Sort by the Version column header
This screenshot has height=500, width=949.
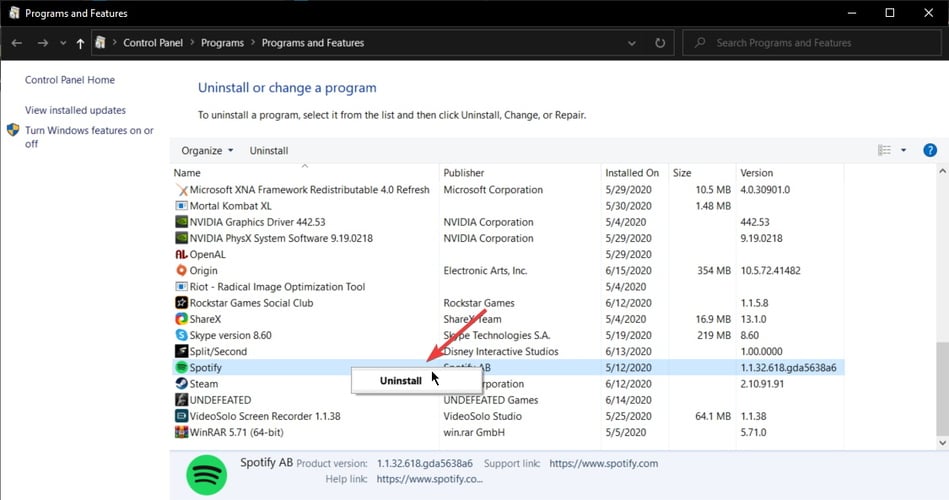click(x=757, y=173)
